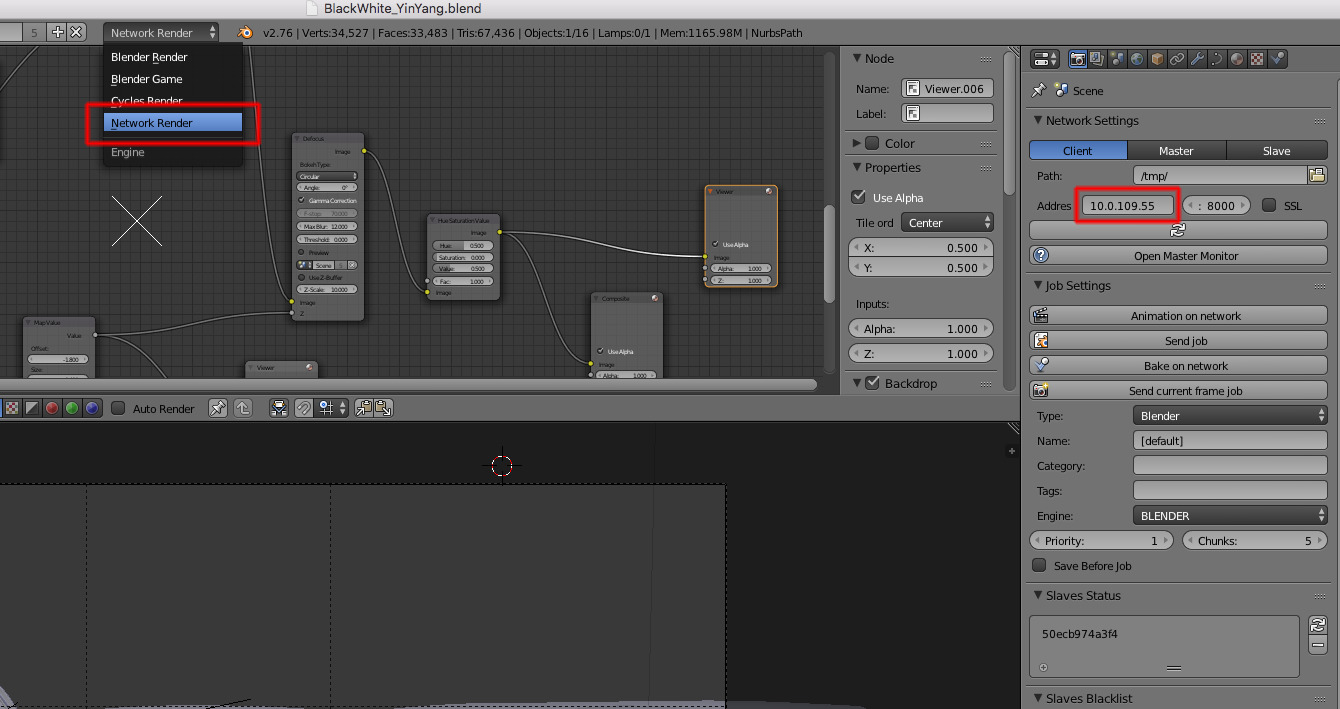This screenshot has width=1340, height=709.
Task: Open the Render Layers properties tab
Action: coord(1097,59)
